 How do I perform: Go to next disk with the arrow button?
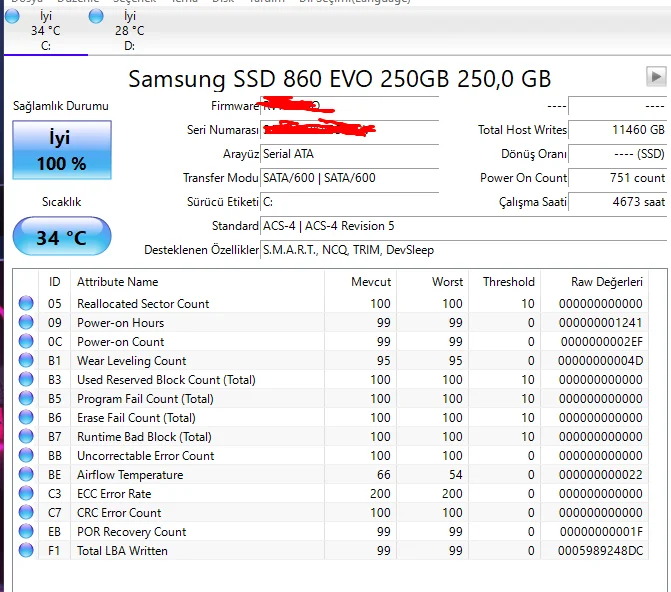656,77
